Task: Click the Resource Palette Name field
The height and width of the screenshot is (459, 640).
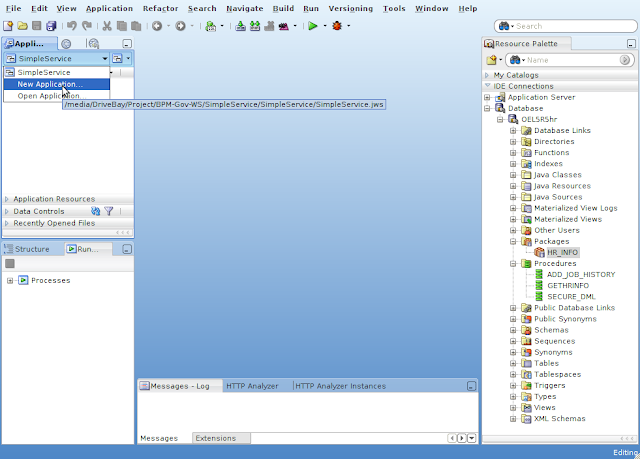Action: (571, 60)
